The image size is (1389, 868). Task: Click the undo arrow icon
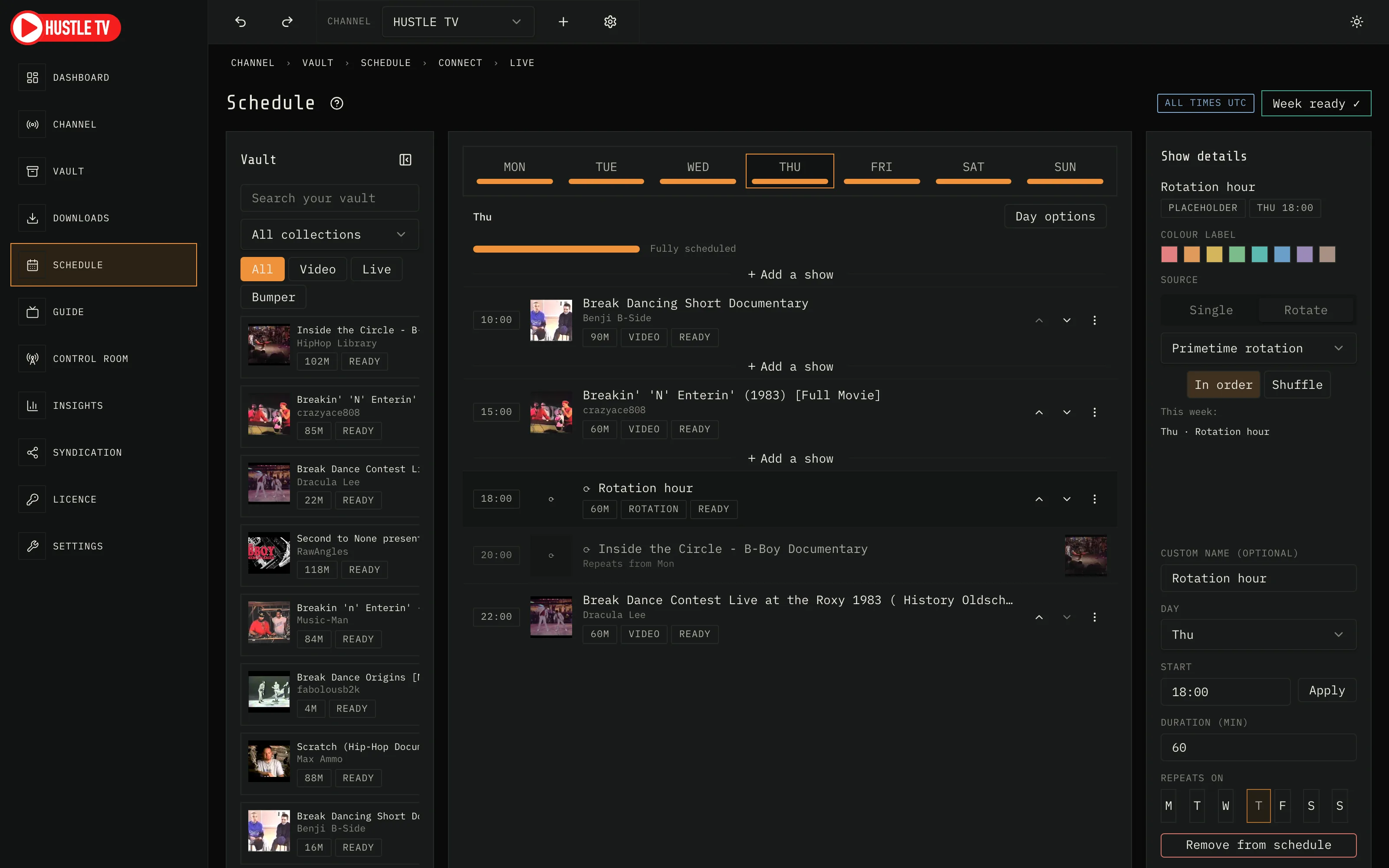(x=240, y=22)
